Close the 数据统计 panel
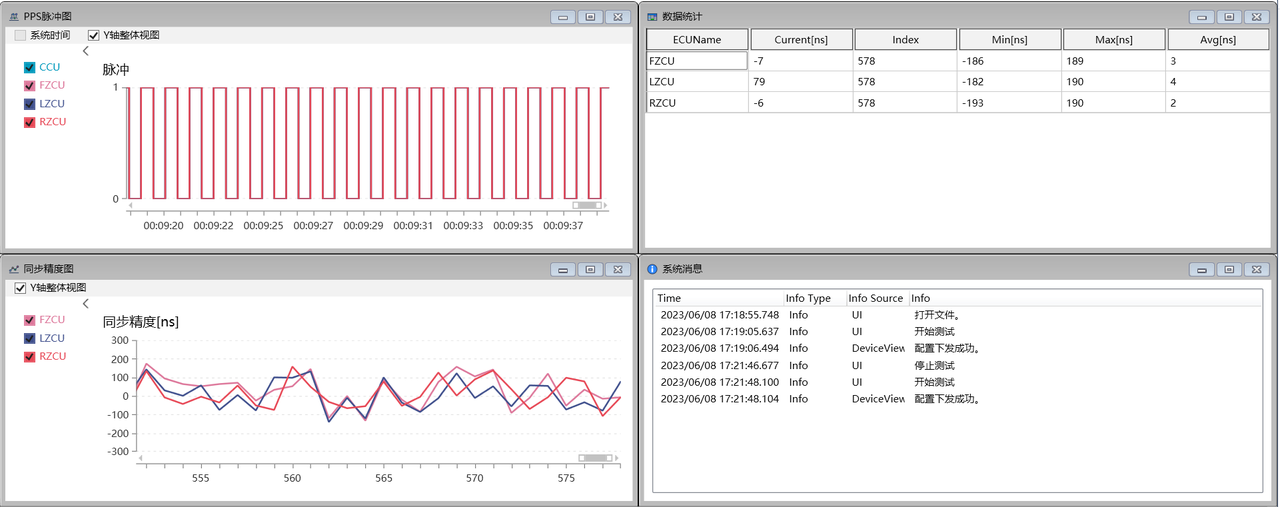Viewport: 1280px width, 507px height. pos(1257,17)
